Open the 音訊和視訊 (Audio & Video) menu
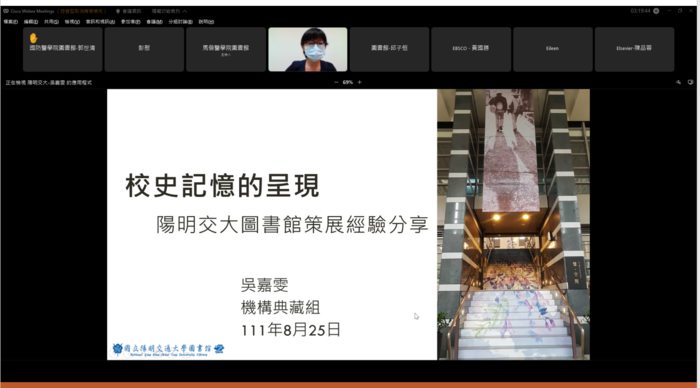 [x=100, y=21]
